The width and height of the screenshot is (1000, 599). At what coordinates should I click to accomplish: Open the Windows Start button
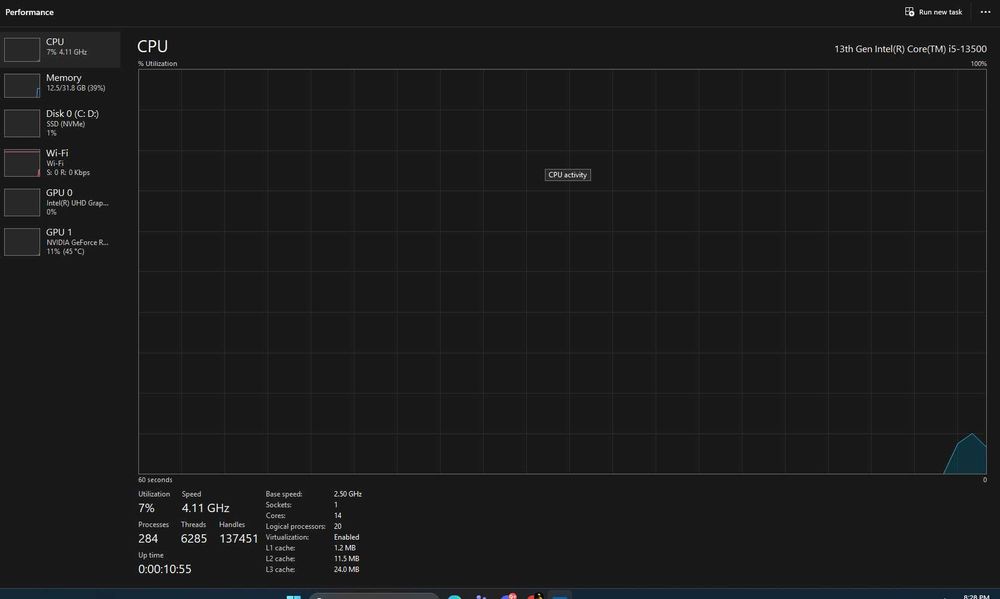point(293,596)
